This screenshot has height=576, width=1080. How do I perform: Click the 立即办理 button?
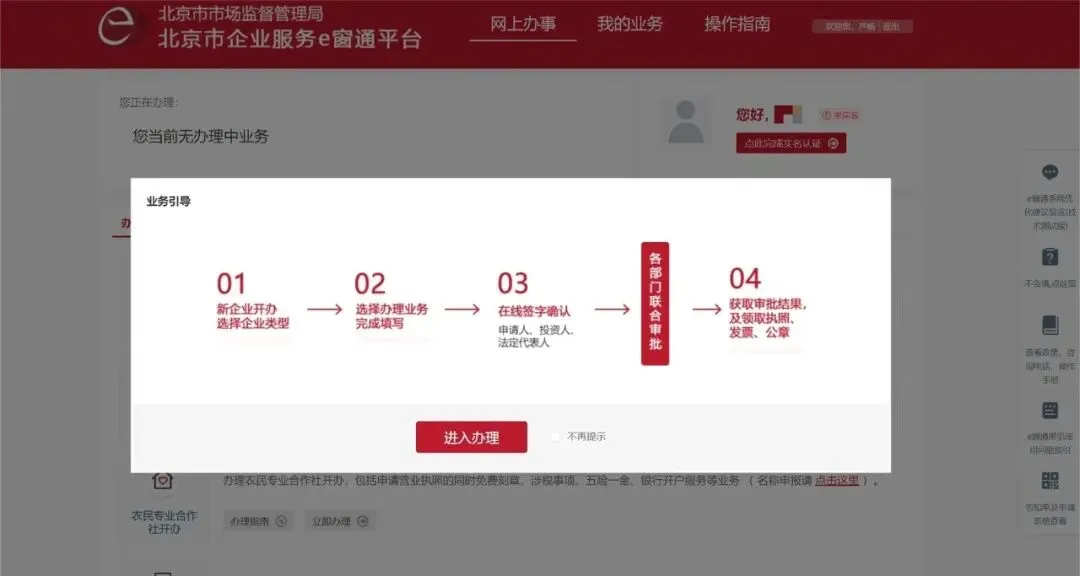[340, 522]
